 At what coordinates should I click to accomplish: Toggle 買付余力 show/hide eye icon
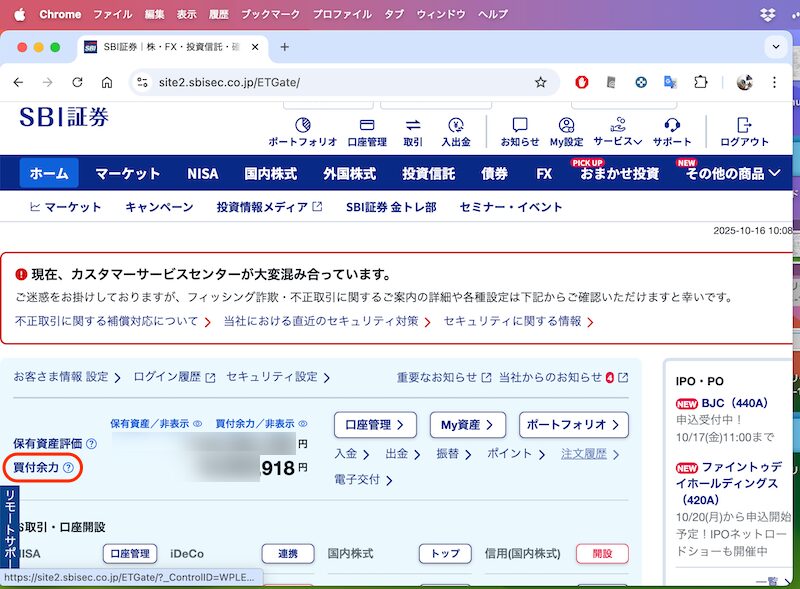(303, 423)
